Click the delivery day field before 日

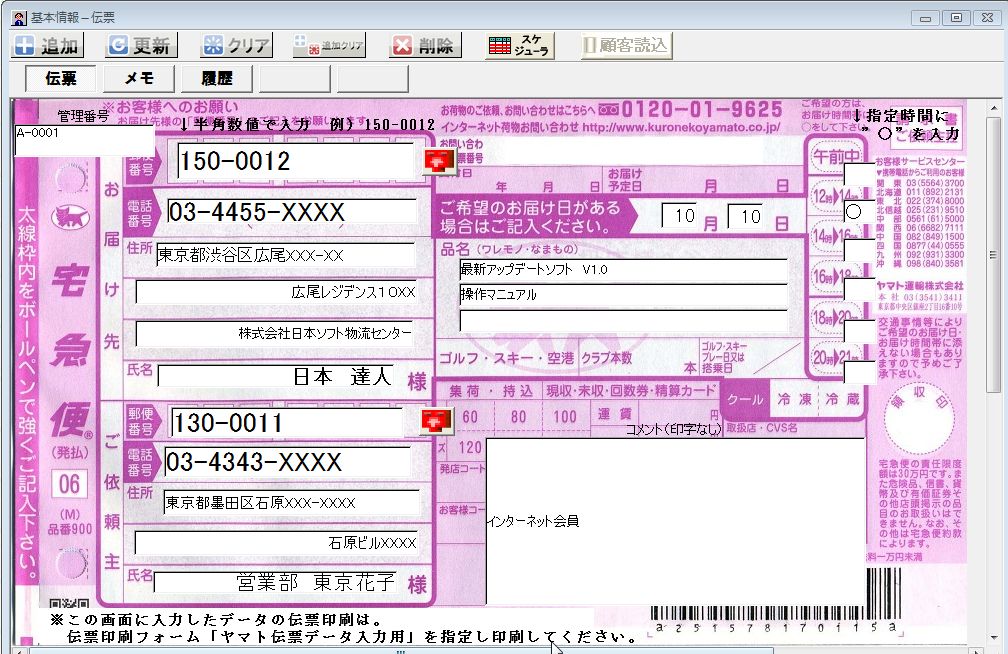tap(745, 216)
